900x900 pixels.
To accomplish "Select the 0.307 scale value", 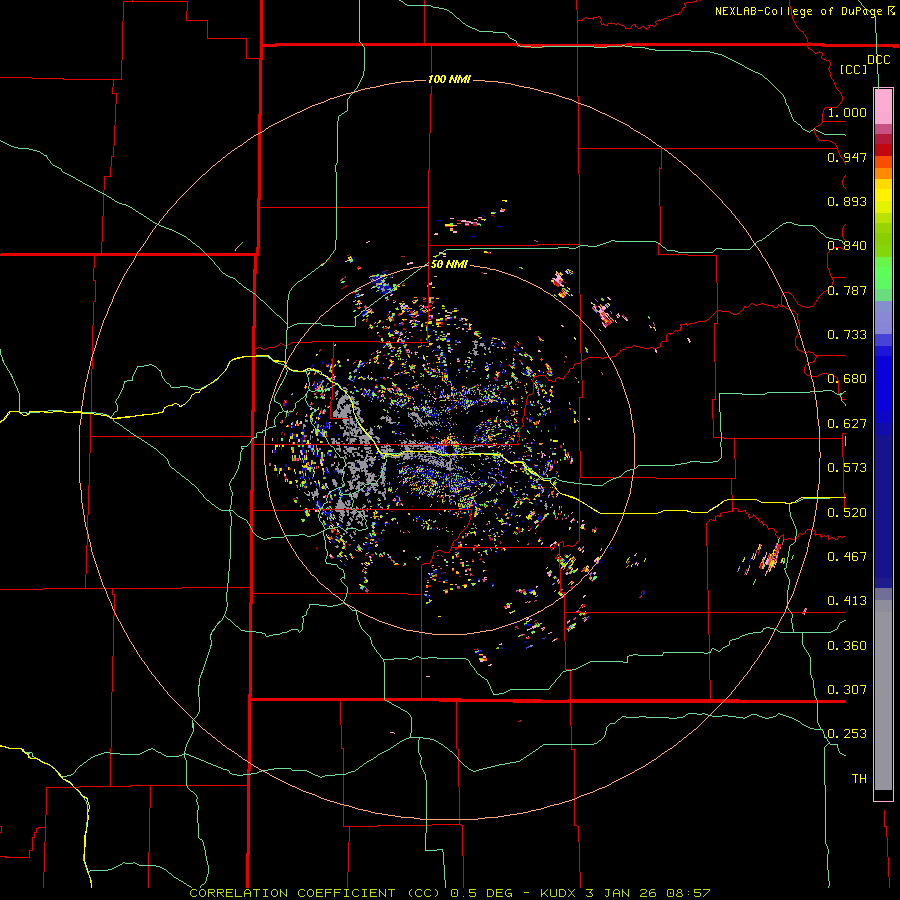I will [x=847, y=689].
